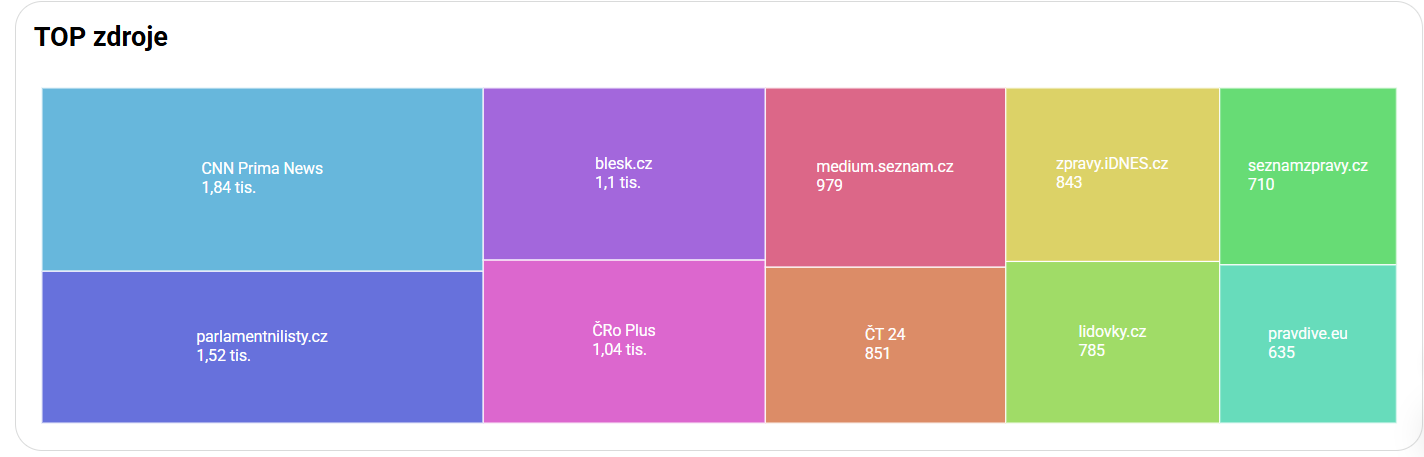This screenshot has height=457, width=1424.
Task: Click the 1,84 tis. value label
Action: click(x=229, y=187)
